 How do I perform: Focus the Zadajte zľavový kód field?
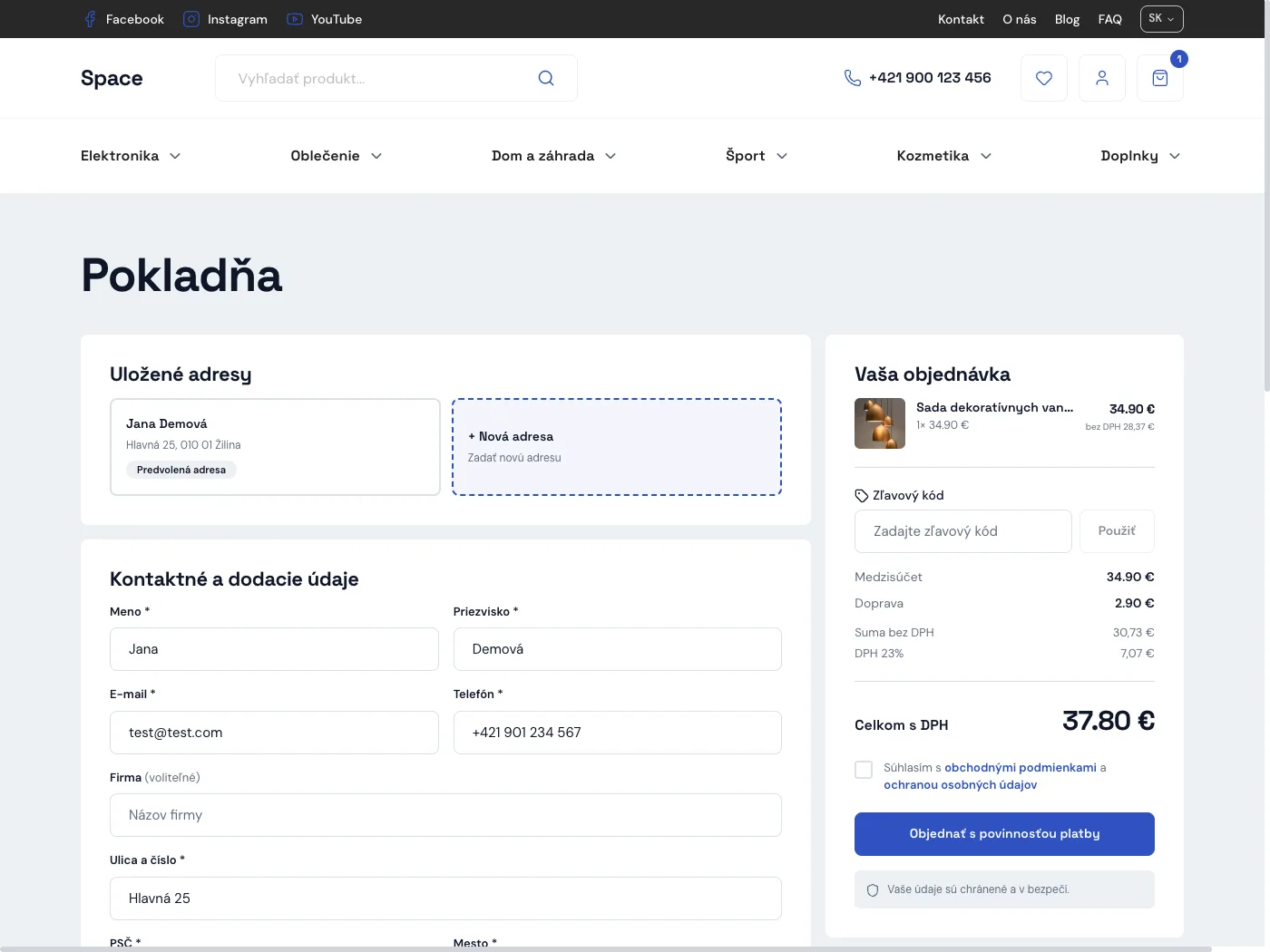coord(963,531)
